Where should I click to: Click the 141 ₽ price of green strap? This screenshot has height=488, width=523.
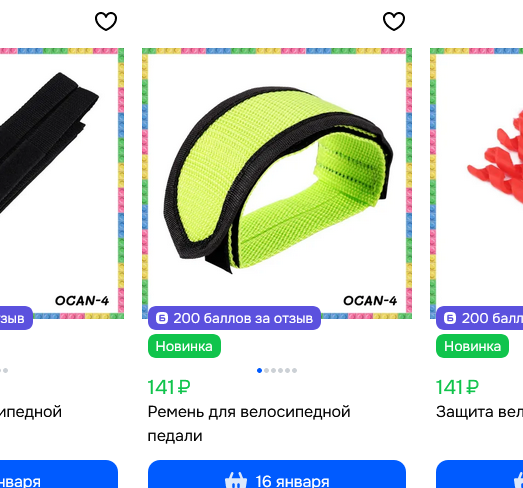[169, 387]
